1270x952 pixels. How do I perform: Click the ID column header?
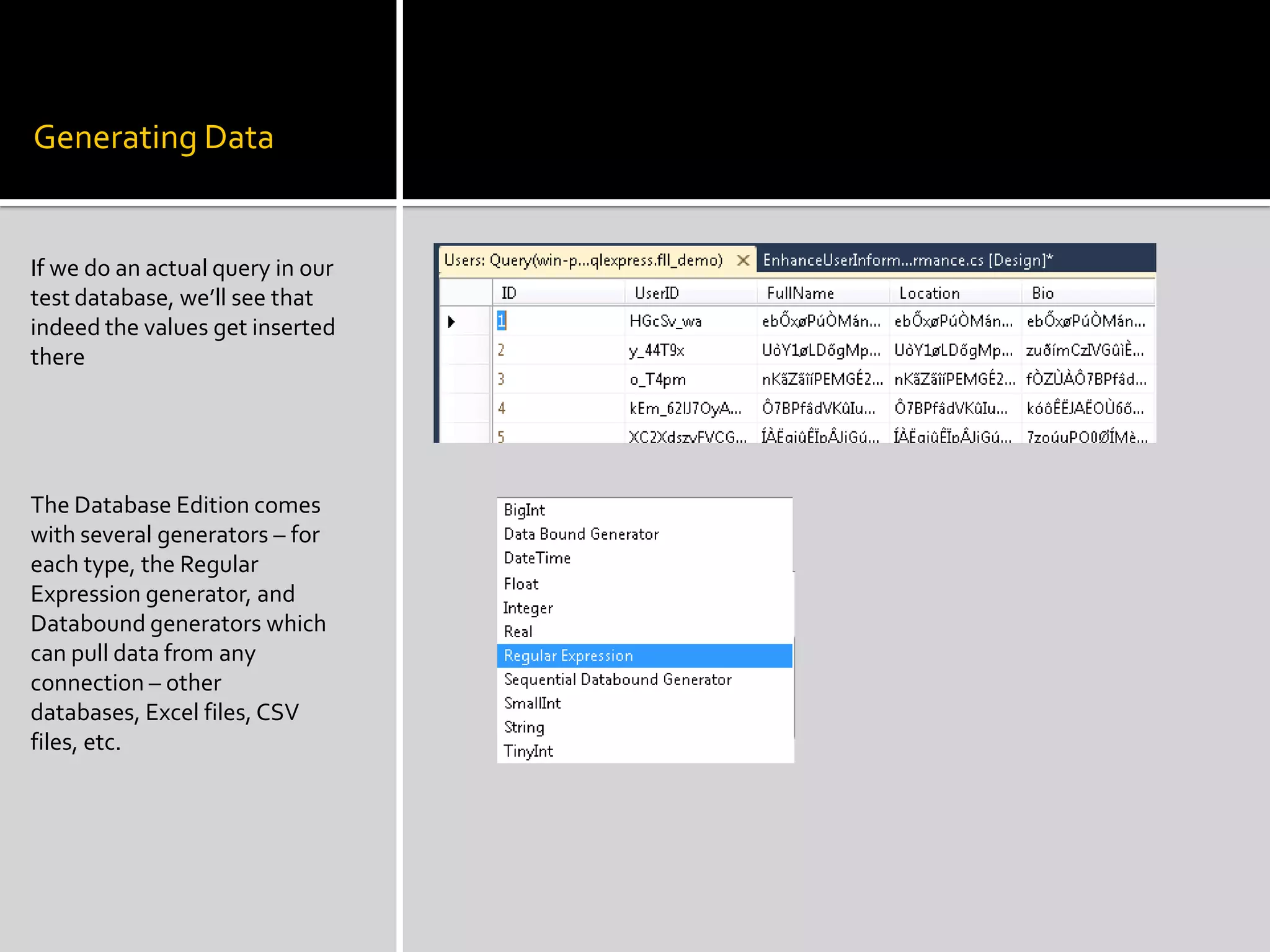(x=558, y=293)
